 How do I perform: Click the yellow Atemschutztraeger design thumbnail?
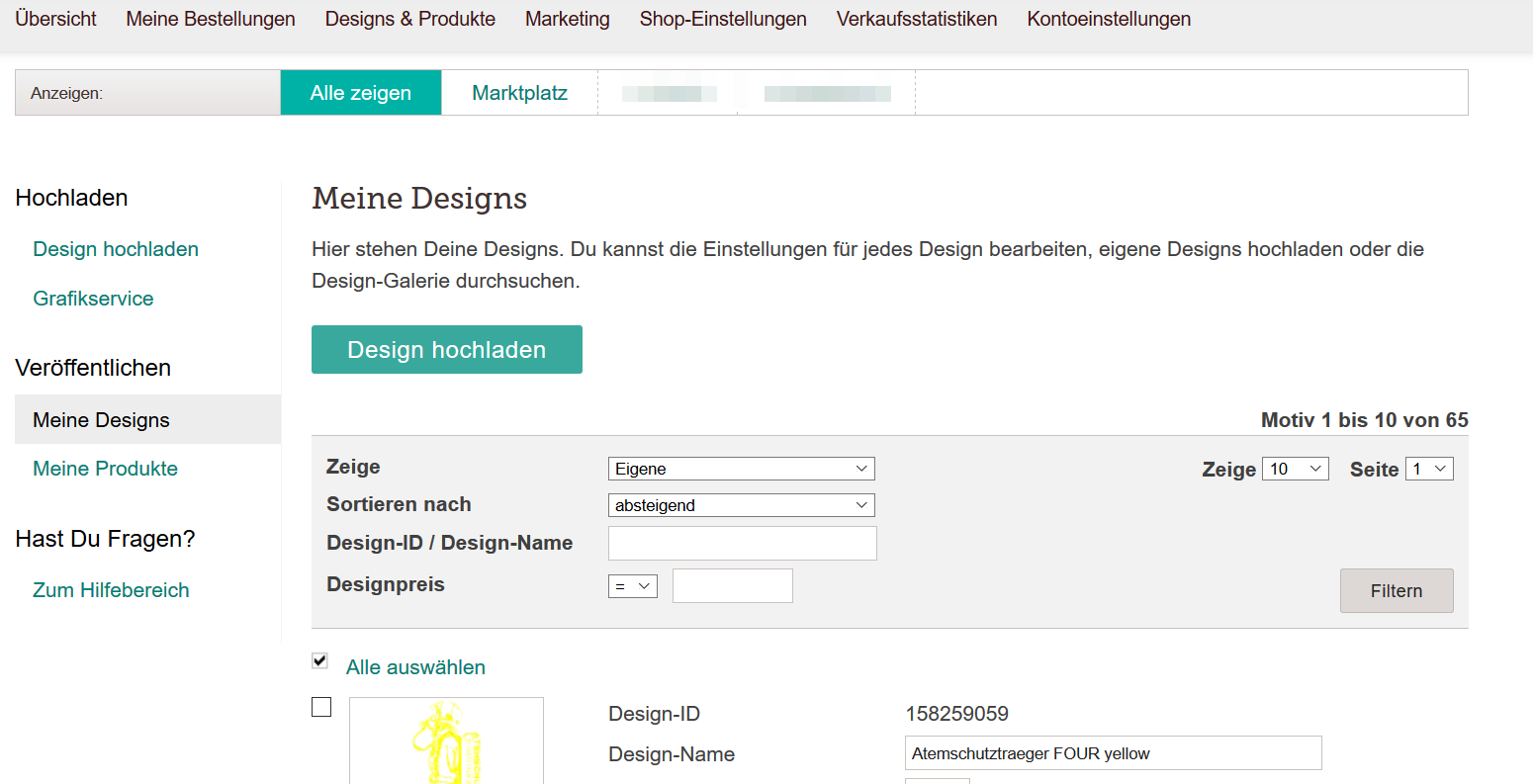tap(446, 741)
